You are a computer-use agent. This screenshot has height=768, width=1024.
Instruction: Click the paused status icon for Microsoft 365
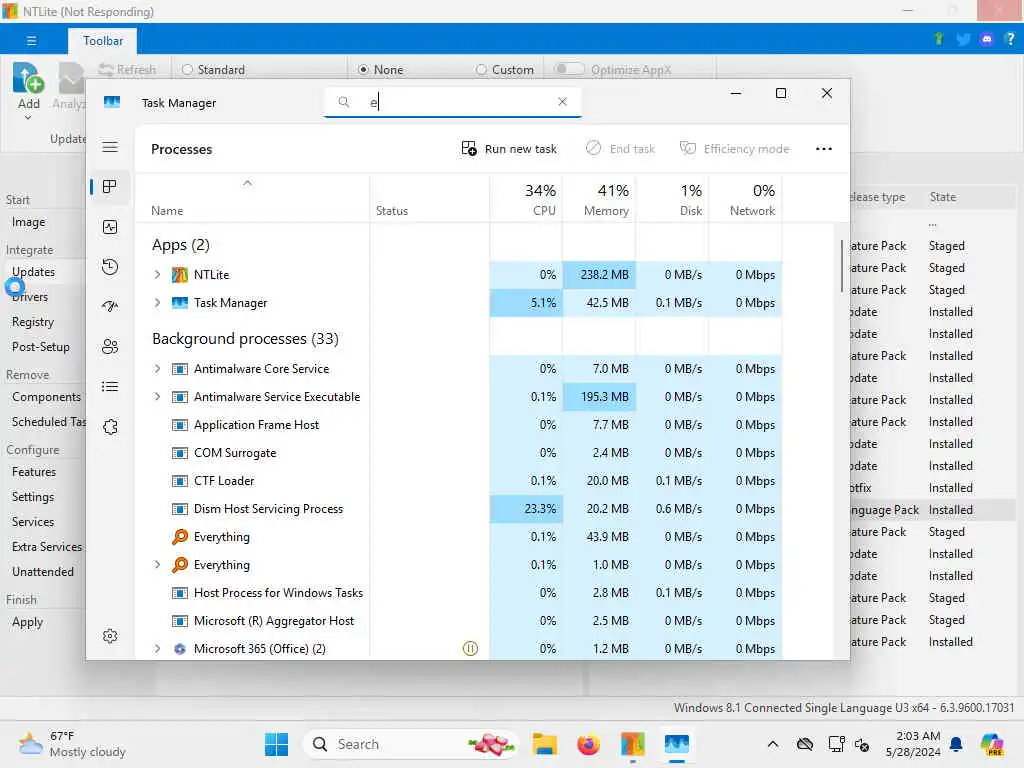pyautogui.click(x=470, y=648)
